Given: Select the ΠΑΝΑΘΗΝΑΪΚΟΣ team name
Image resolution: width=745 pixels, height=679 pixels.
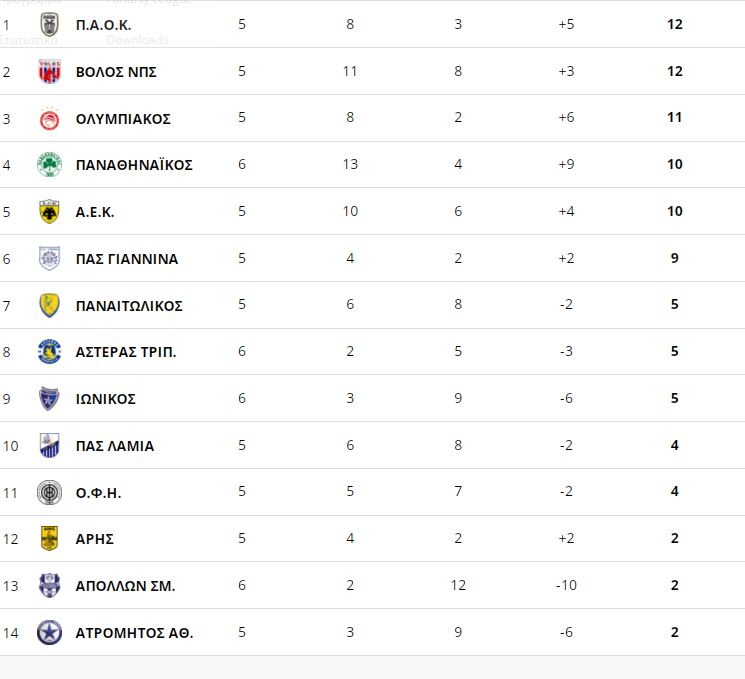Looking at the screenshot, I should click(134, 165).
